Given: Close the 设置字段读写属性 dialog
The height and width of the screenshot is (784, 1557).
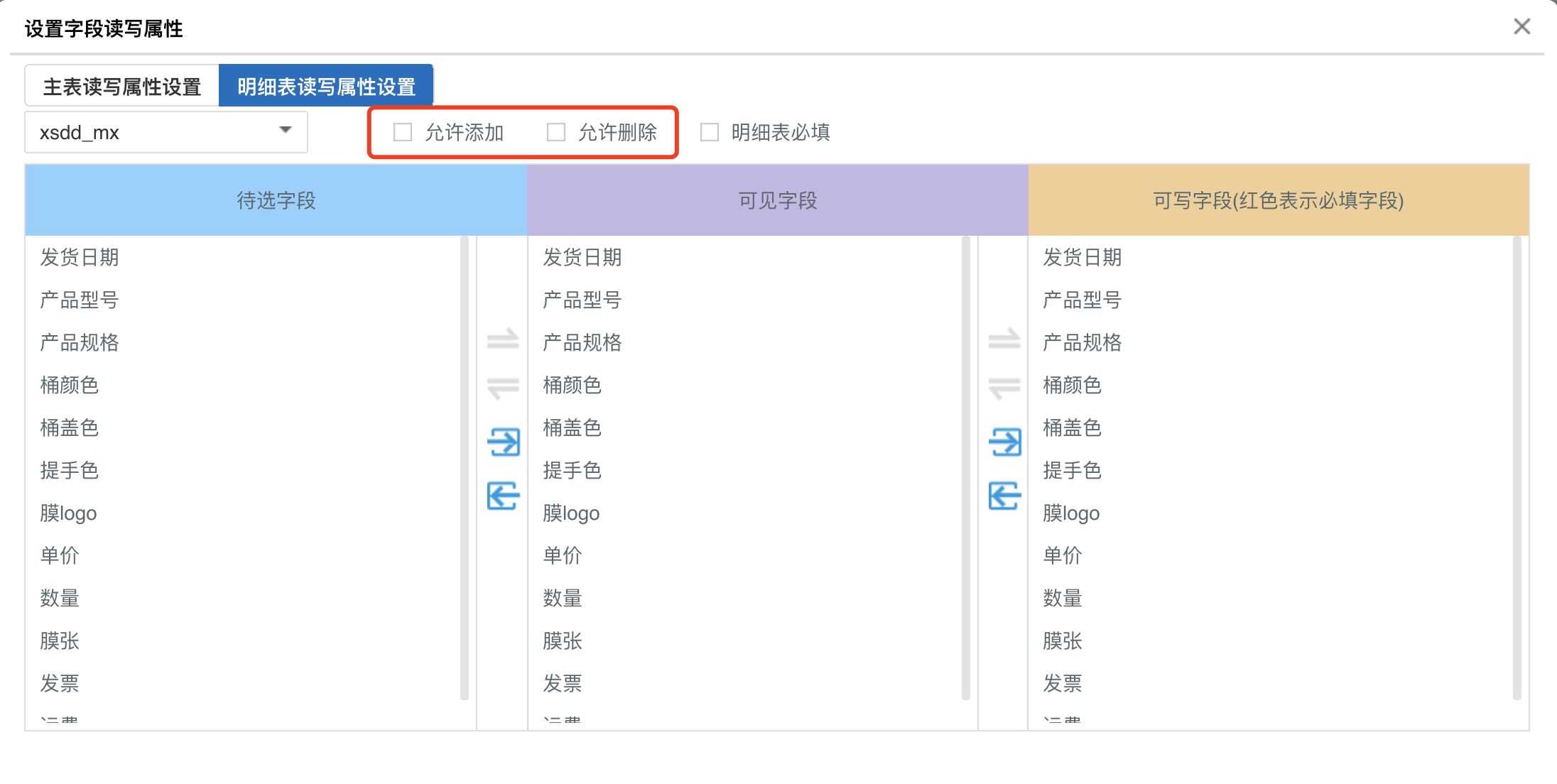Looking at the screenshot, I should coord(1521,27).
